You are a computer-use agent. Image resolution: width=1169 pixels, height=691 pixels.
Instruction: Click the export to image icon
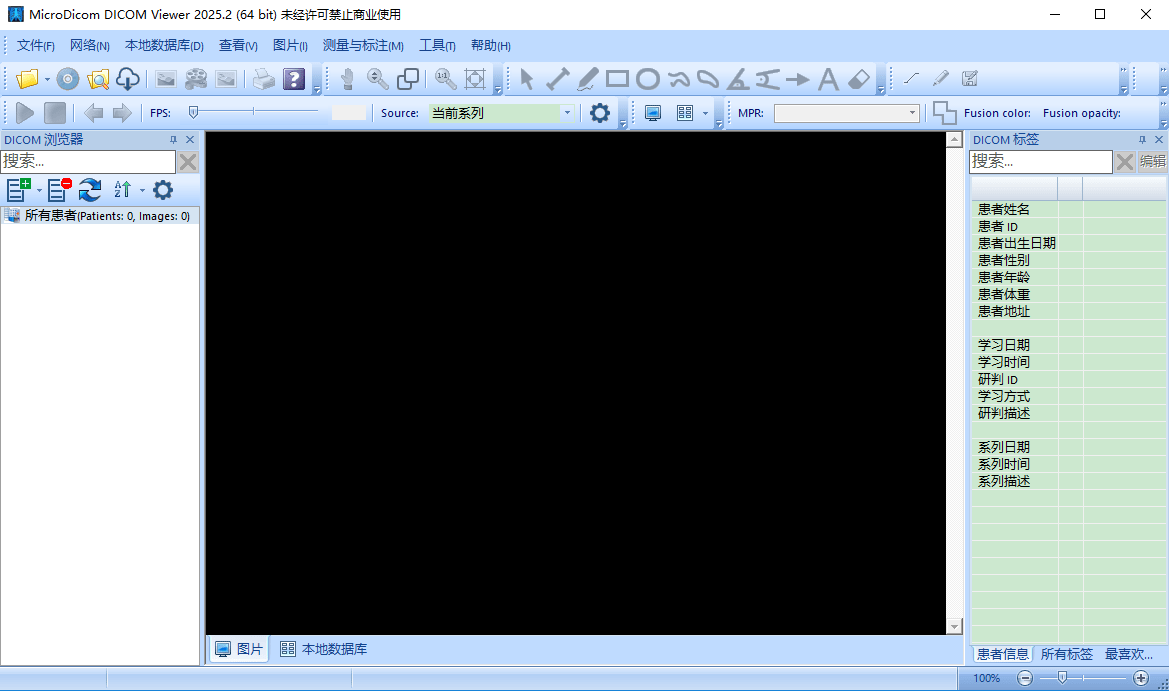coord(166,79)
